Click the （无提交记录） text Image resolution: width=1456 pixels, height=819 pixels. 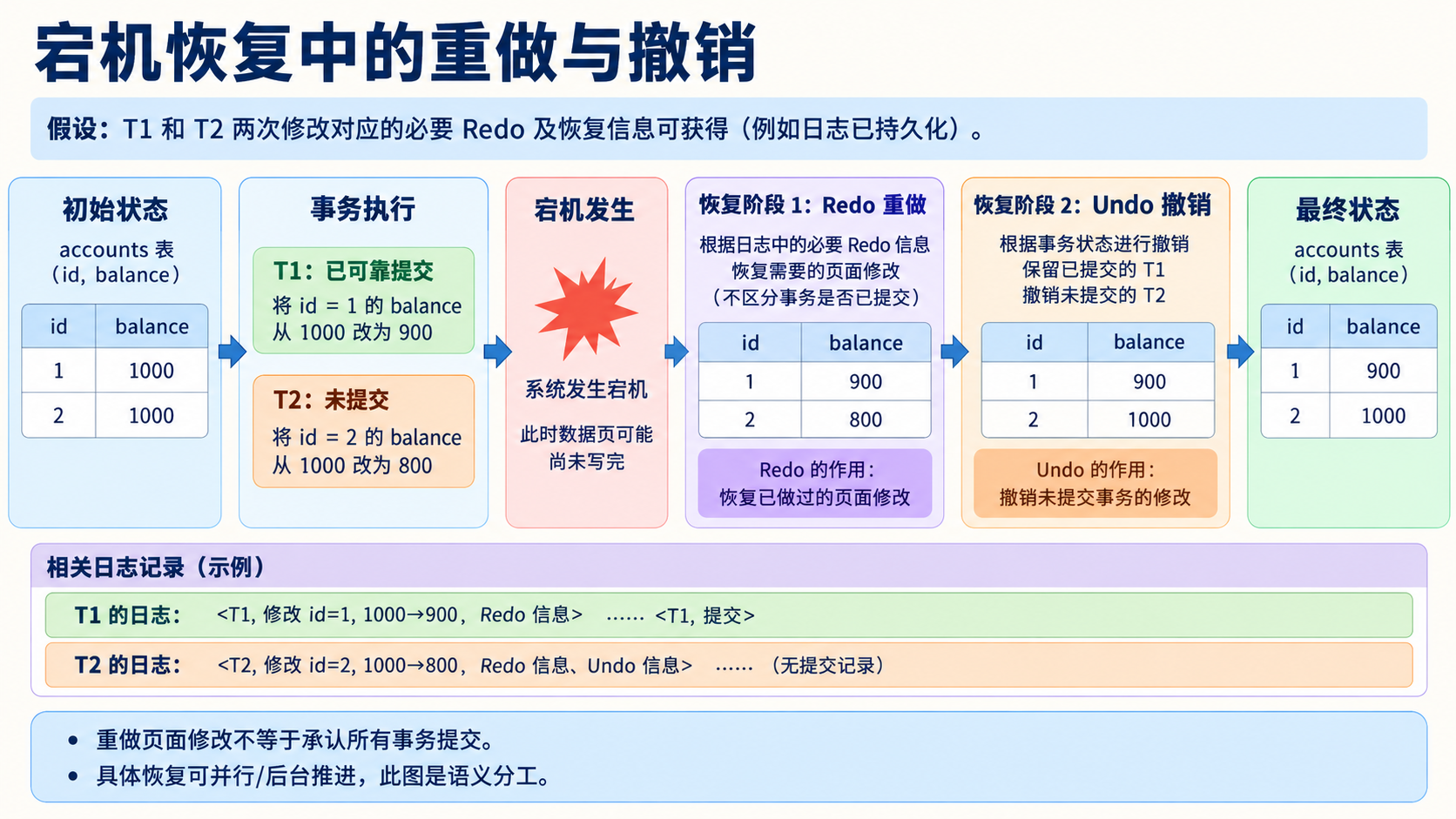827,666
